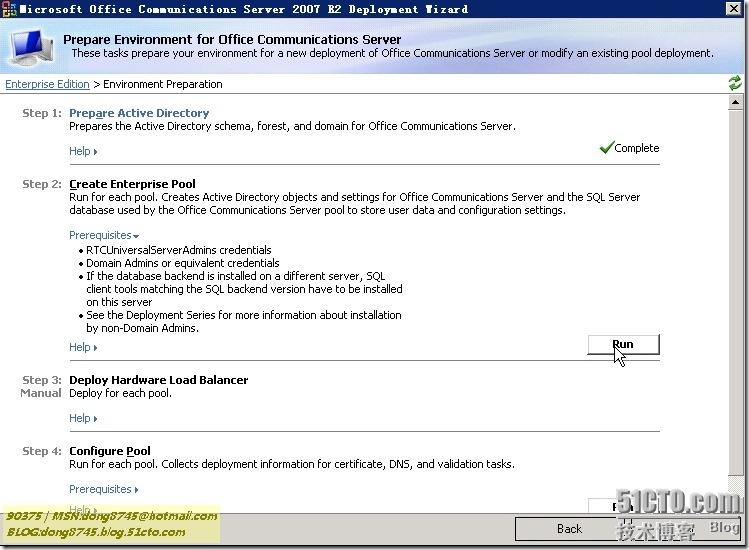
Task: Collapse Prerequisites under Create Enterprise Pool
Action: 104,235
